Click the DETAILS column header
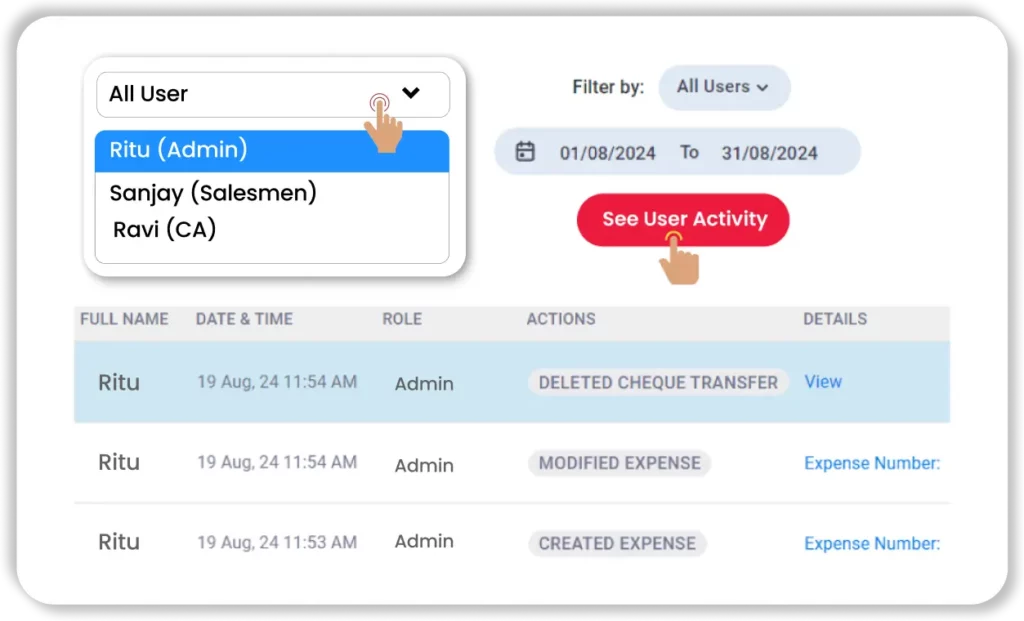Image resolution: width=1024 pixels, height=621 pixels. [x=834, y=319]
